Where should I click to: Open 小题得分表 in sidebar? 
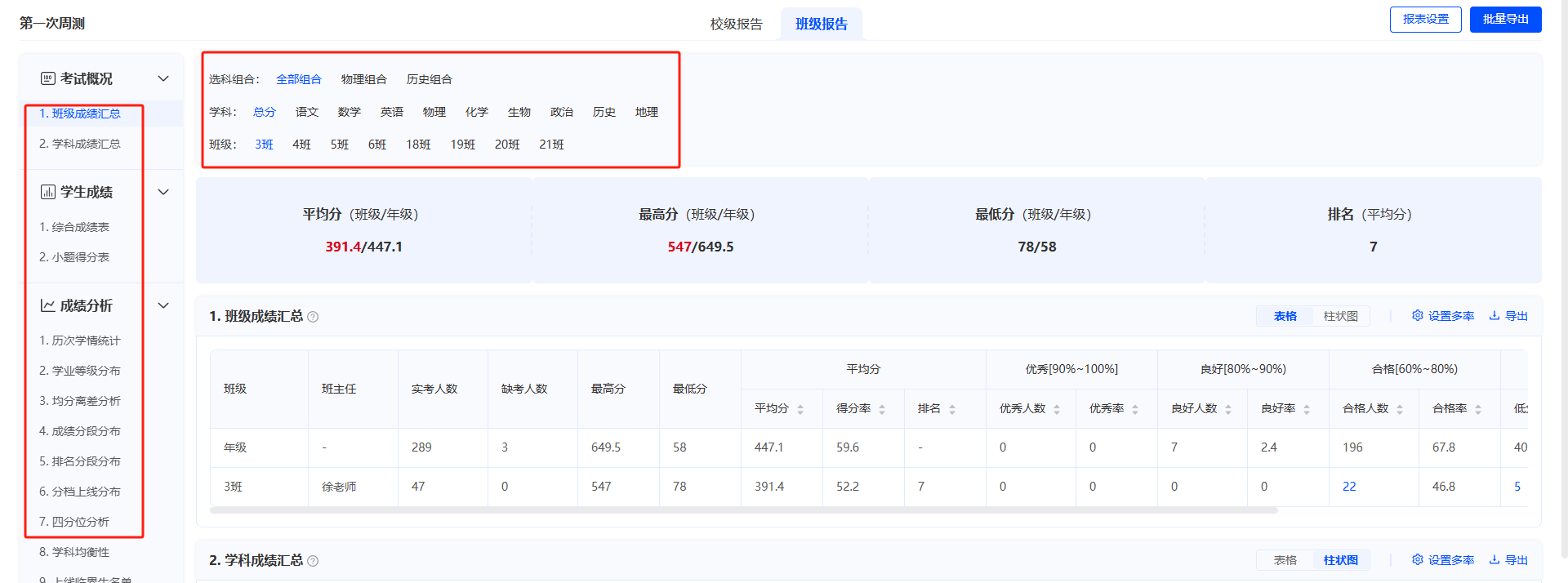(74, 257)
